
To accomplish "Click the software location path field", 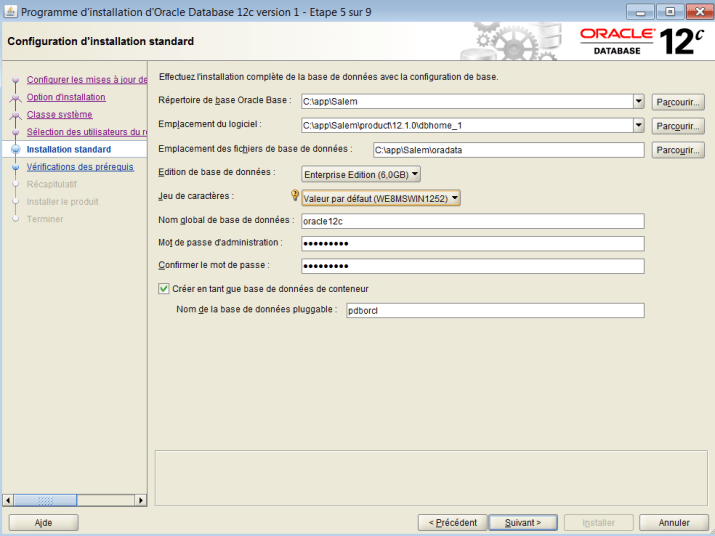I will (467, 125).
